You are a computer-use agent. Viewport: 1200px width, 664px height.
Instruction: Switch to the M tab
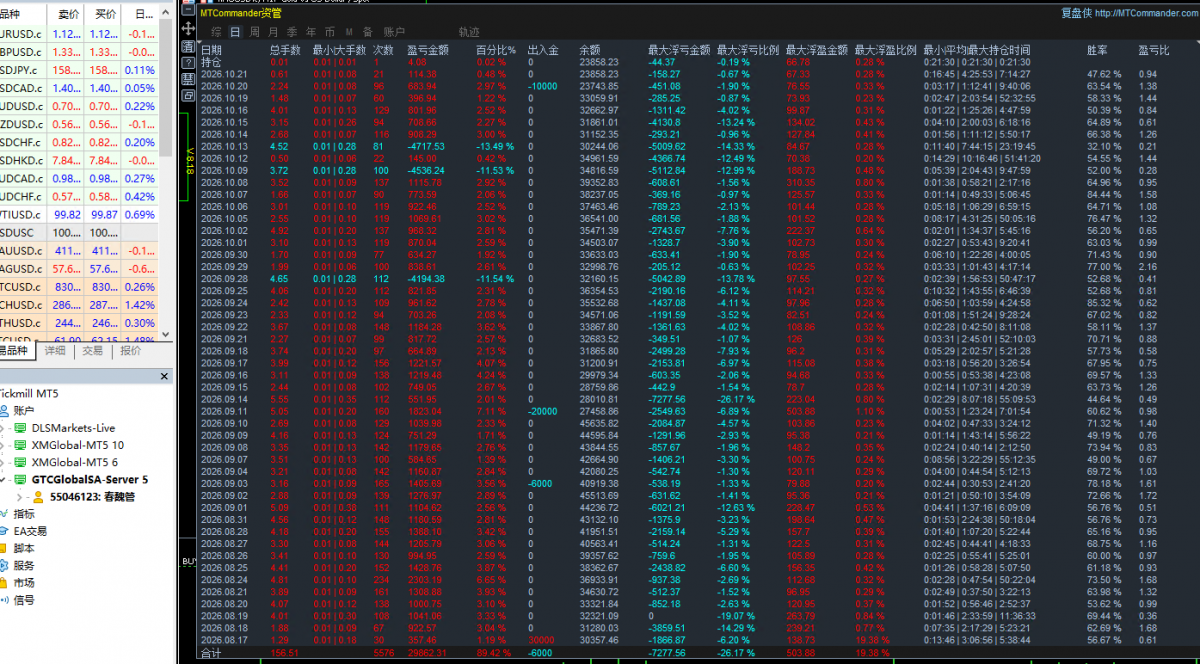349,32
